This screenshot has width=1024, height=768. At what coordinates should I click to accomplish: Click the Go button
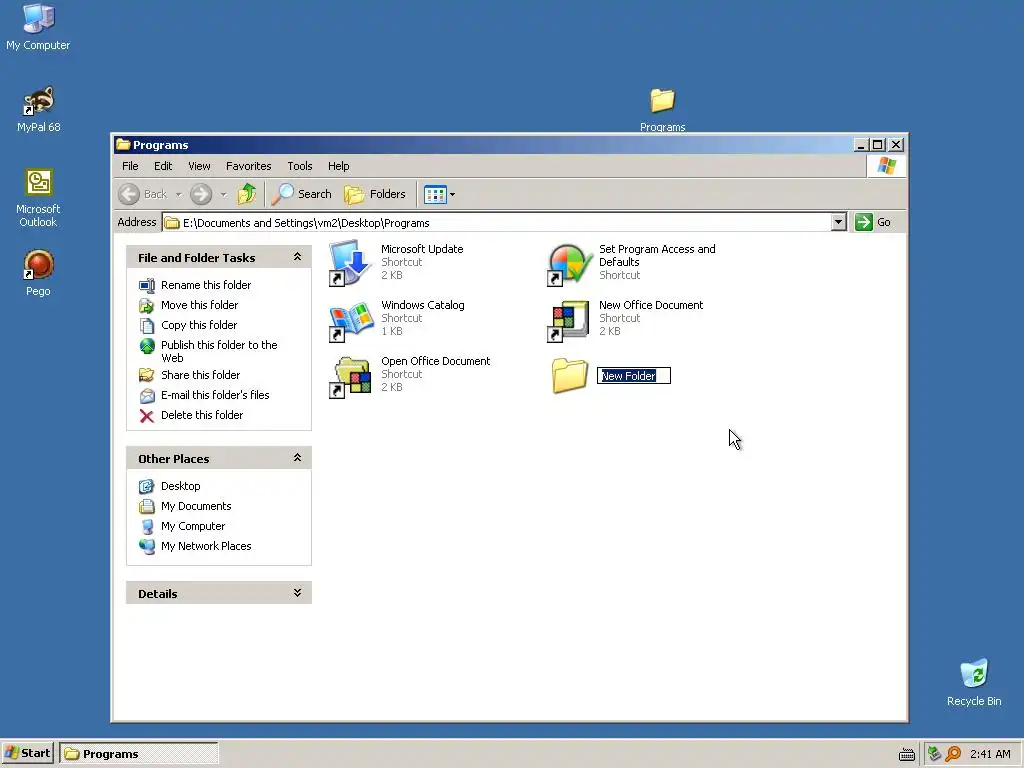[873, 222]
